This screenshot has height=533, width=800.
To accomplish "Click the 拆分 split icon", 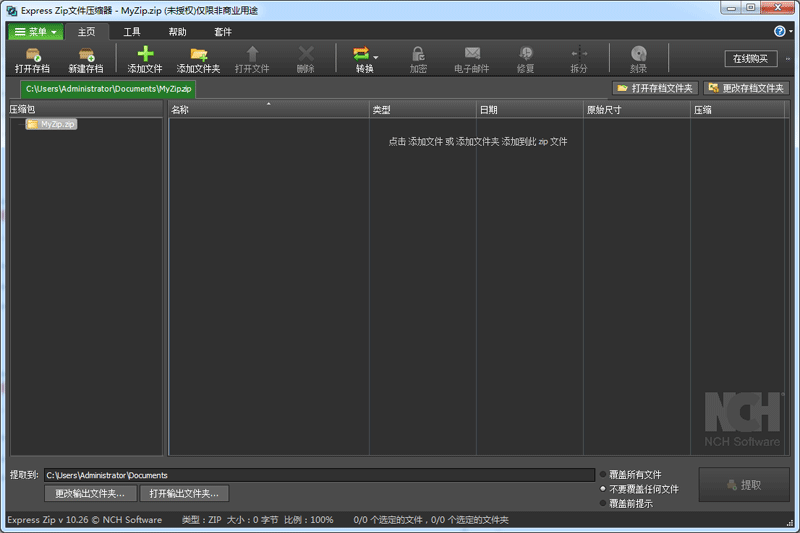I will [x=579, y=54].
